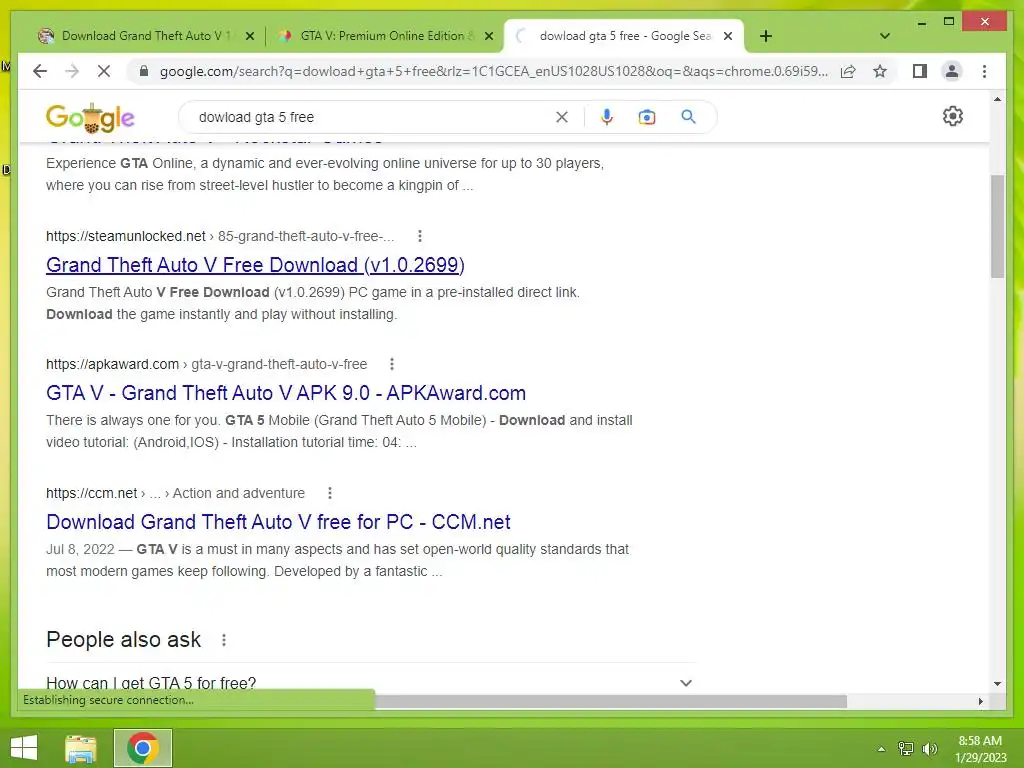Select the dowload gta 5 free tab
The height and width of the screenshot is (768, 1024).
[624, 36]
